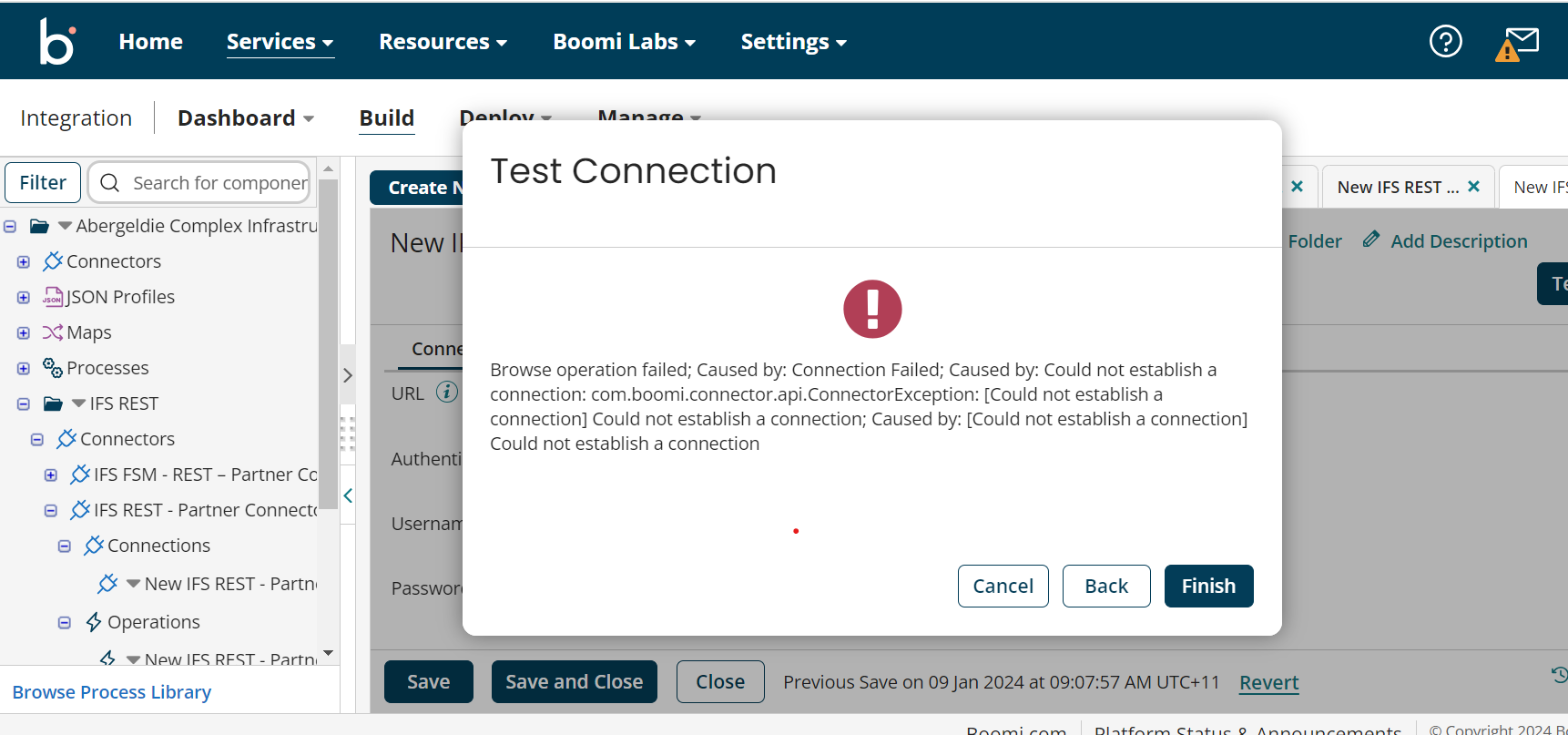Click the IFS REST folder icon
Viewport: 1568px width, 735px height.
pos(54,403)
